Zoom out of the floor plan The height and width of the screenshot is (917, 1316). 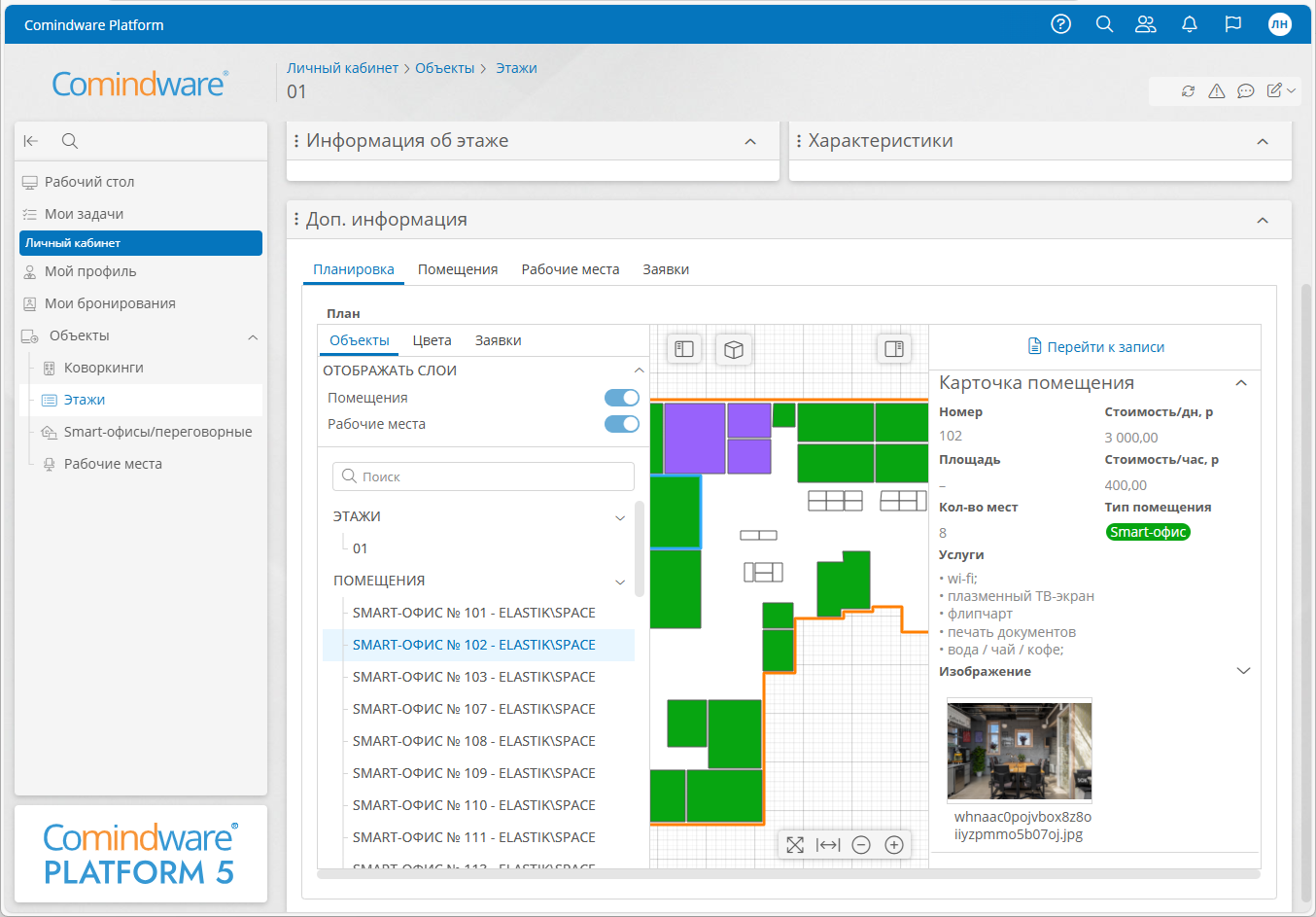click(861, 845)
